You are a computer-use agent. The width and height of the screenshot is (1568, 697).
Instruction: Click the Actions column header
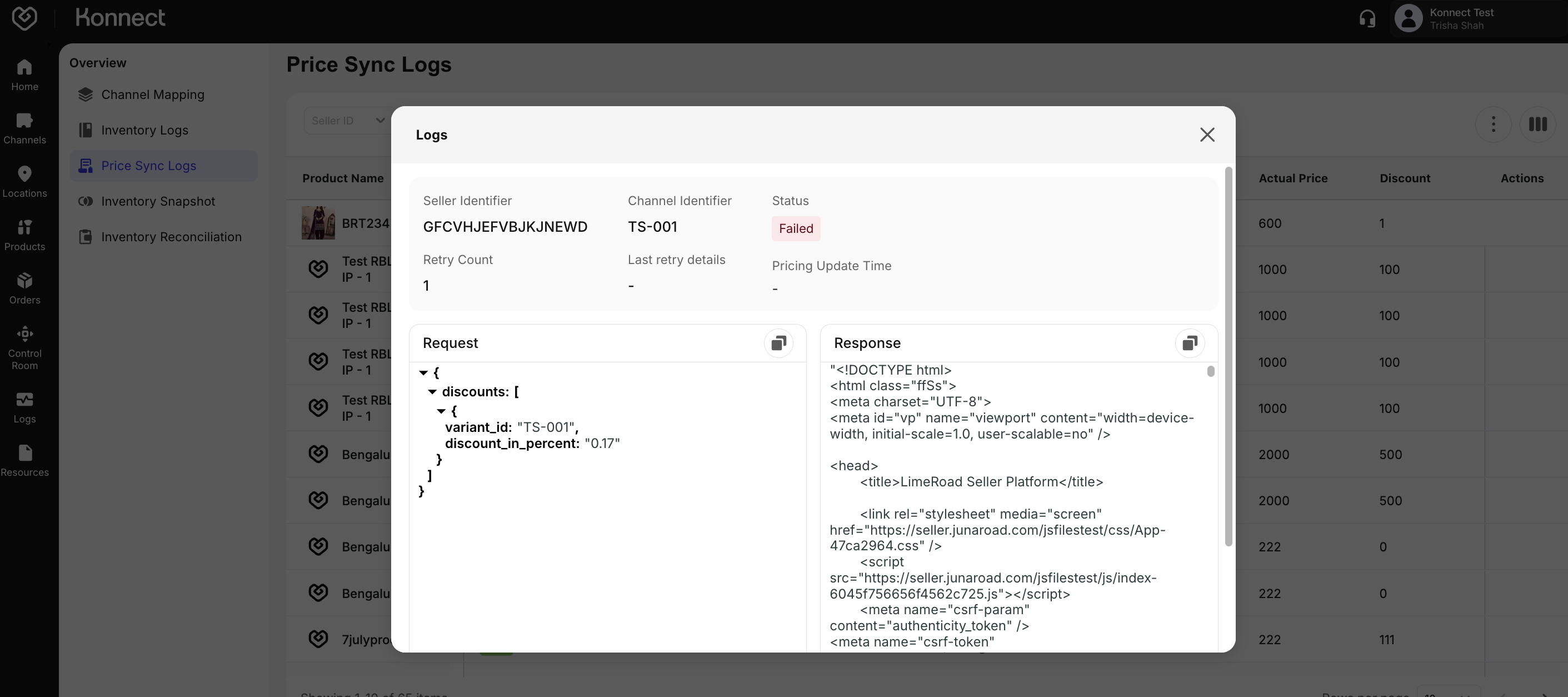click(x=1522, y=178)
